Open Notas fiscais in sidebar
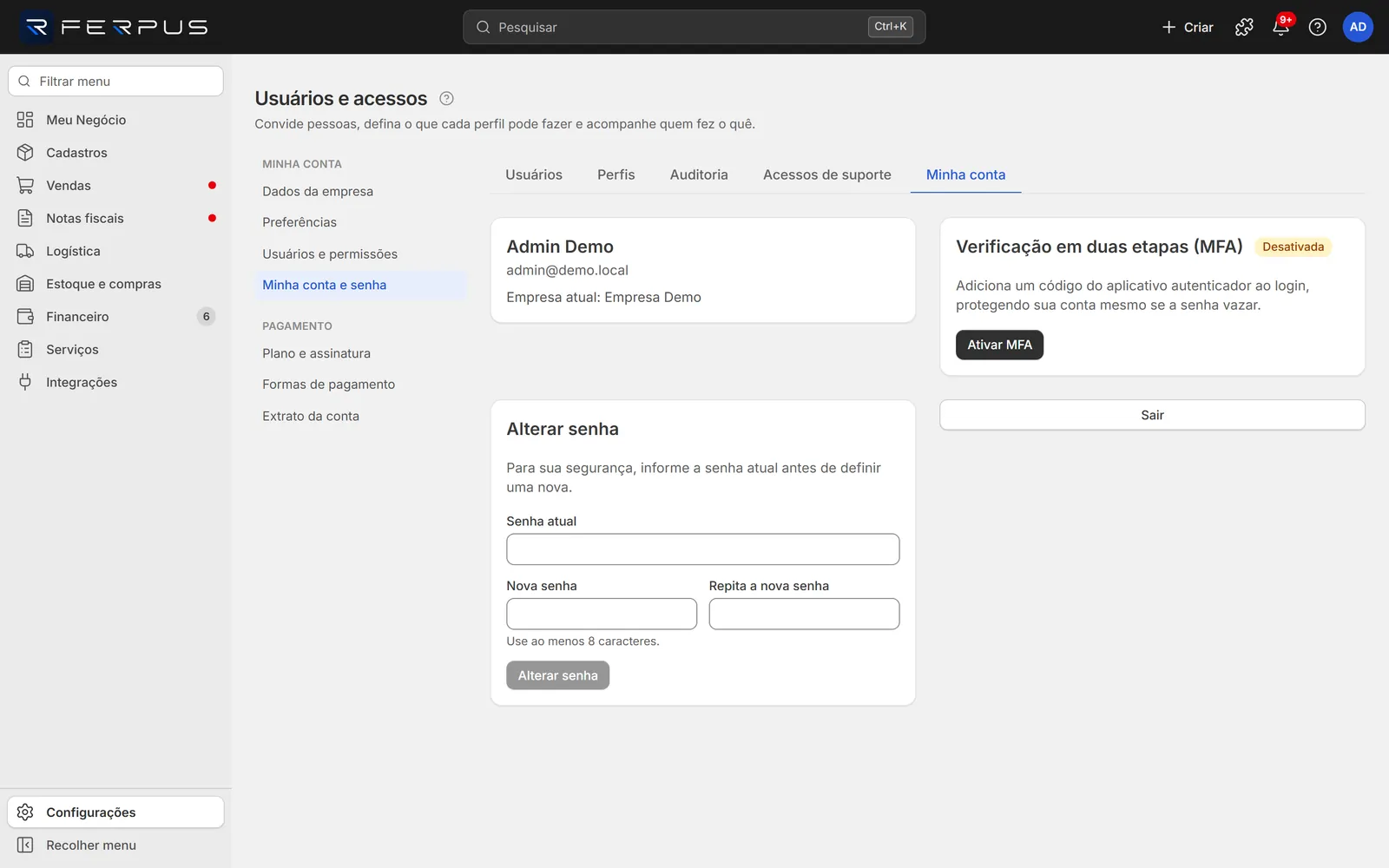 115,219
